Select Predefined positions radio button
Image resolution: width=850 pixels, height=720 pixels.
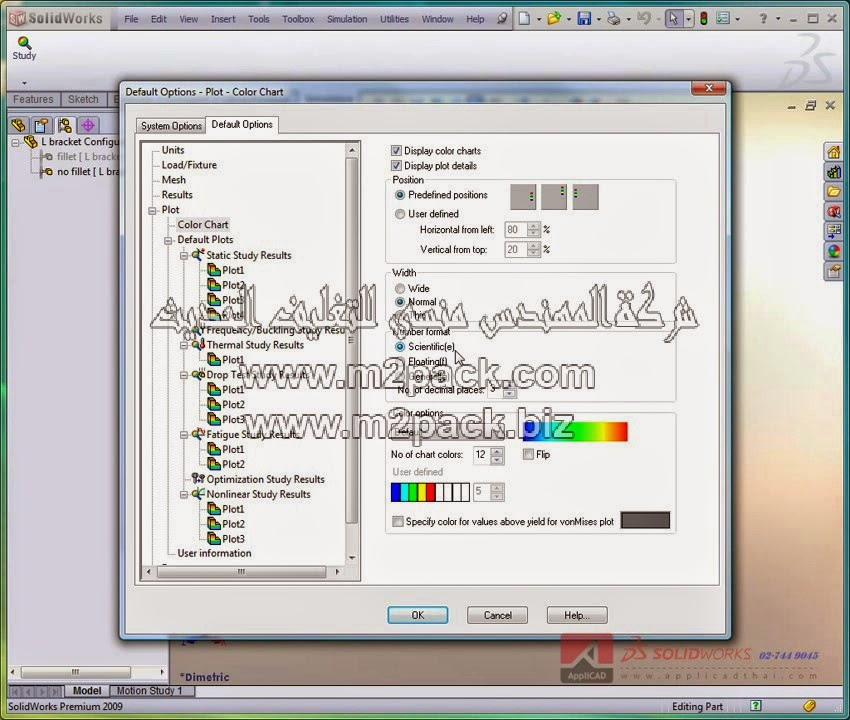pyautogui.click(x=400, y=195)
